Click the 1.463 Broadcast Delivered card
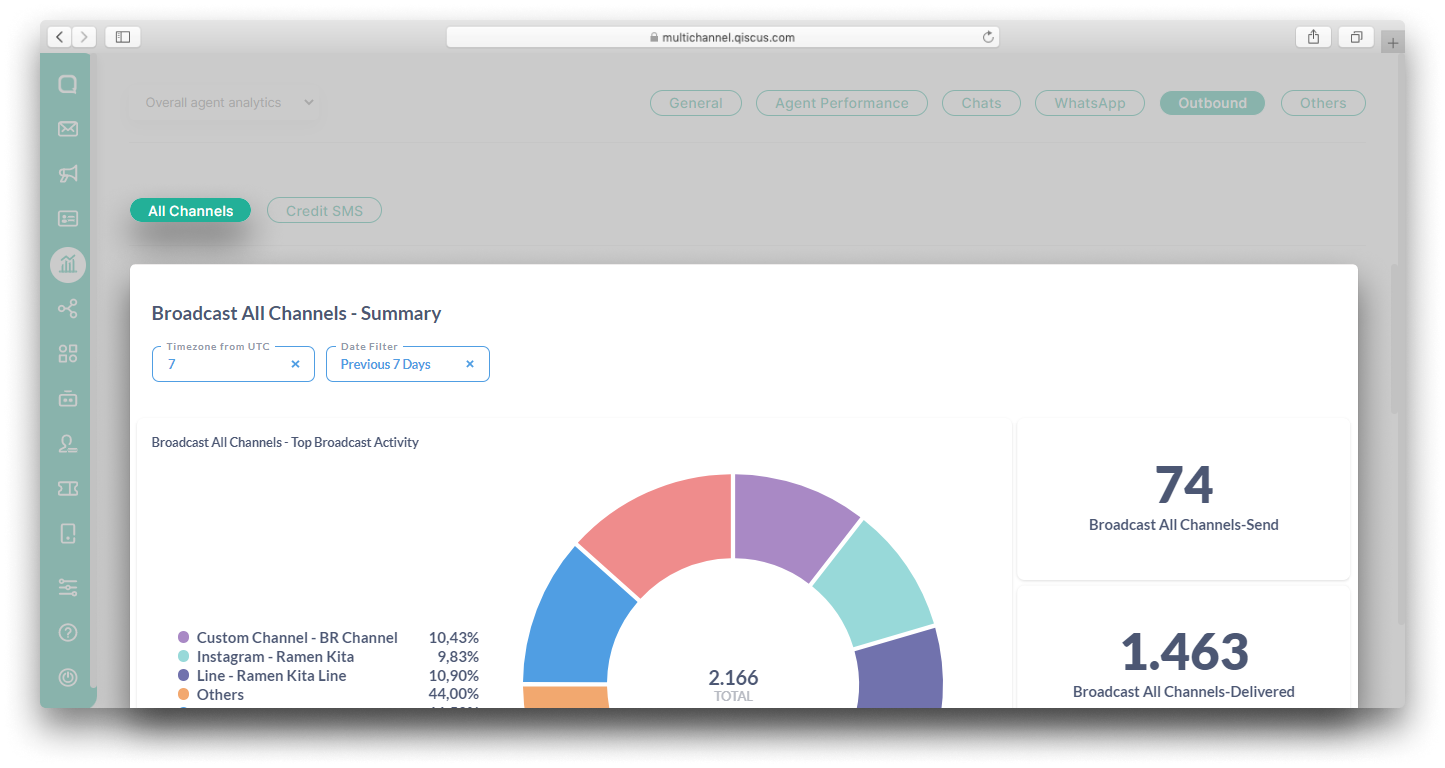 (1184, 648)
